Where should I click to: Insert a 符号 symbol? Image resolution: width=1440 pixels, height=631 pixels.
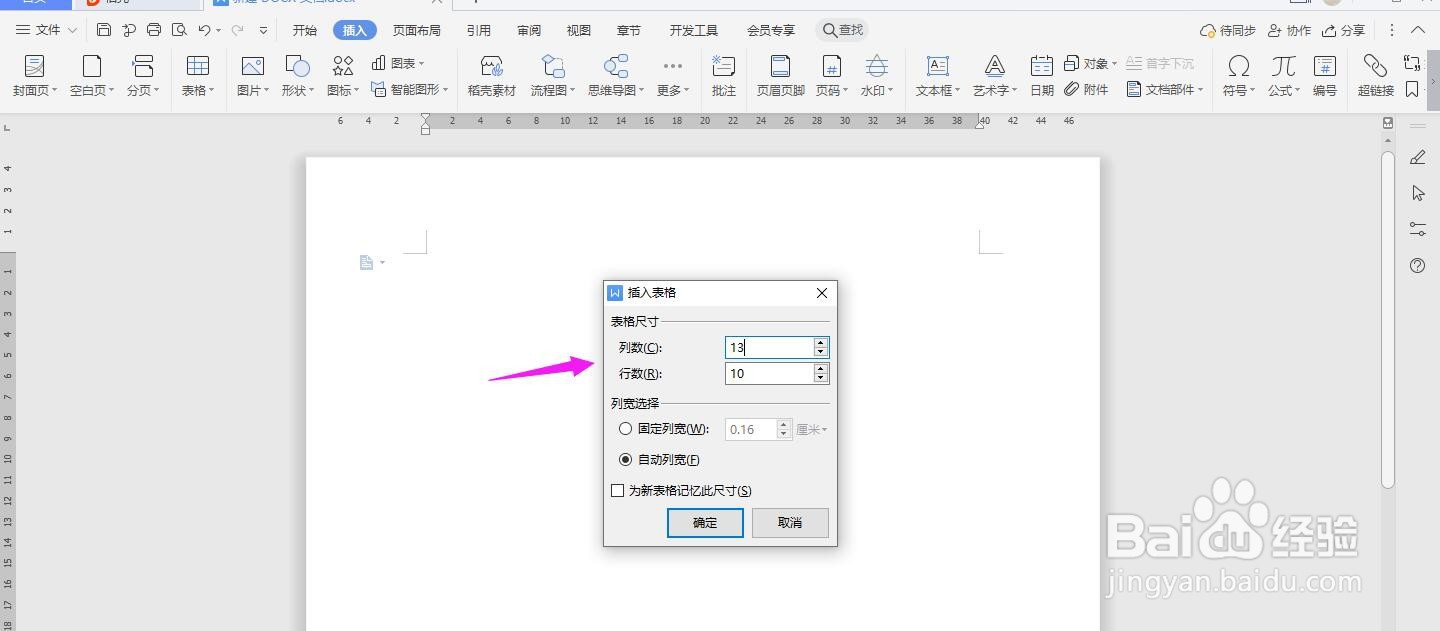tap(1239, 76)
